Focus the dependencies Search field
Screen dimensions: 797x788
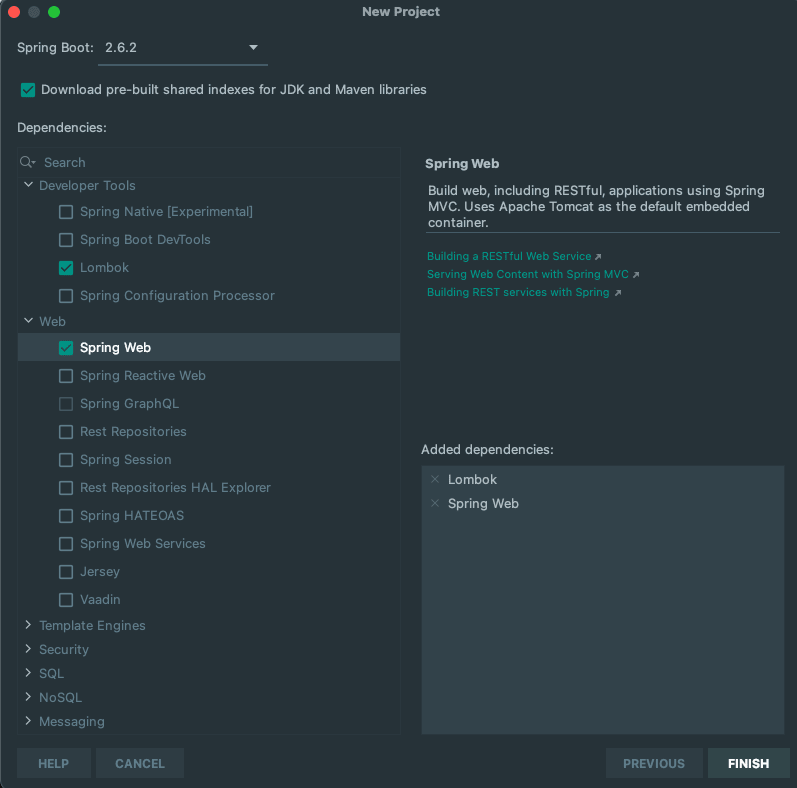(x=209, y=163)
